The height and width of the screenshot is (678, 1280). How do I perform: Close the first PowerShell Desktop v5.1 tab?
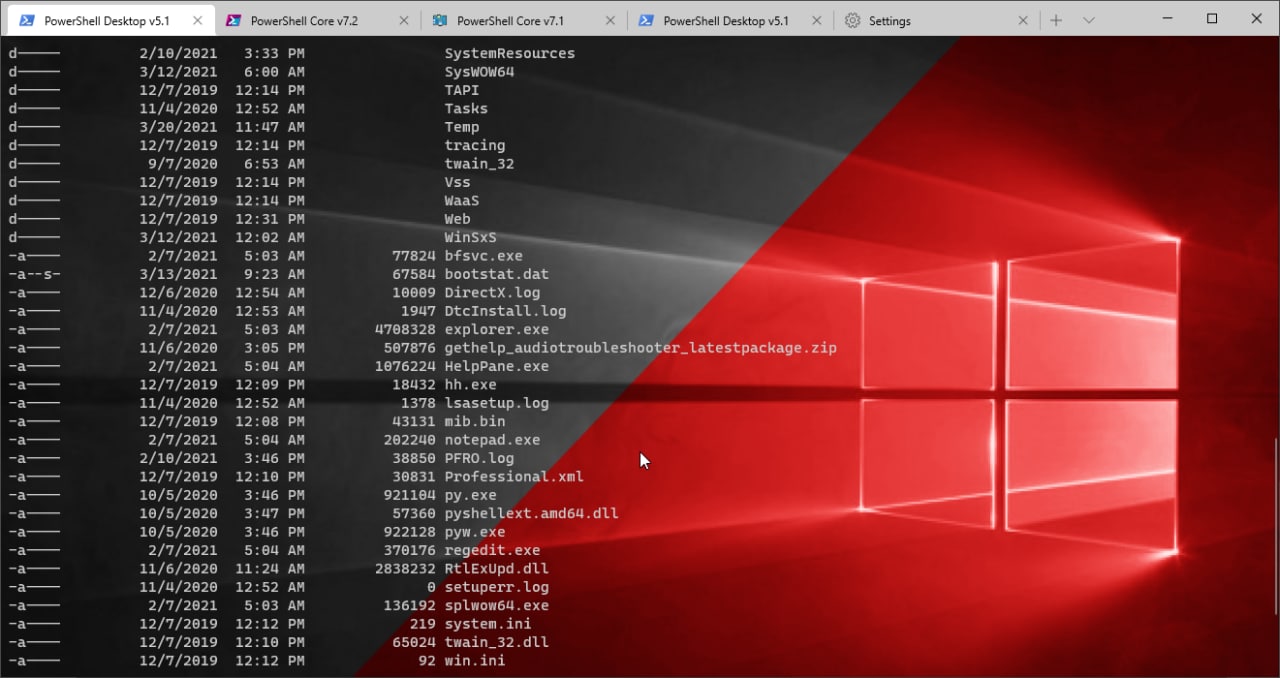[198, 21]
